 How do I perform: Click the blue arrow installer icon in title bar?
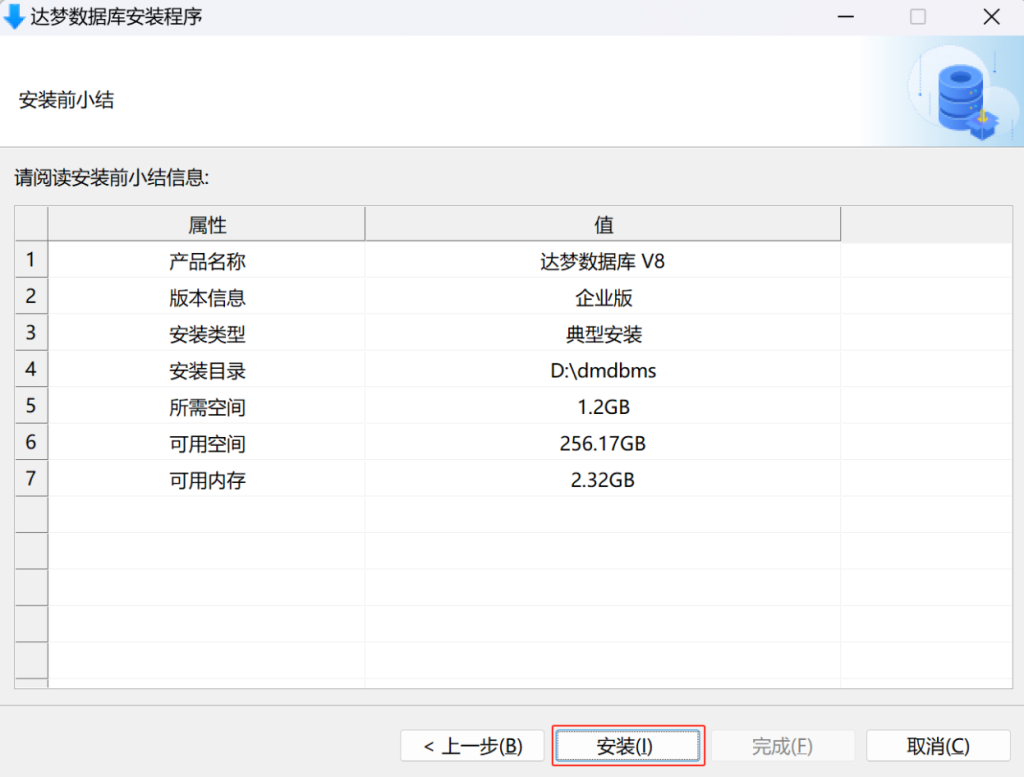(x=15, y=17)
